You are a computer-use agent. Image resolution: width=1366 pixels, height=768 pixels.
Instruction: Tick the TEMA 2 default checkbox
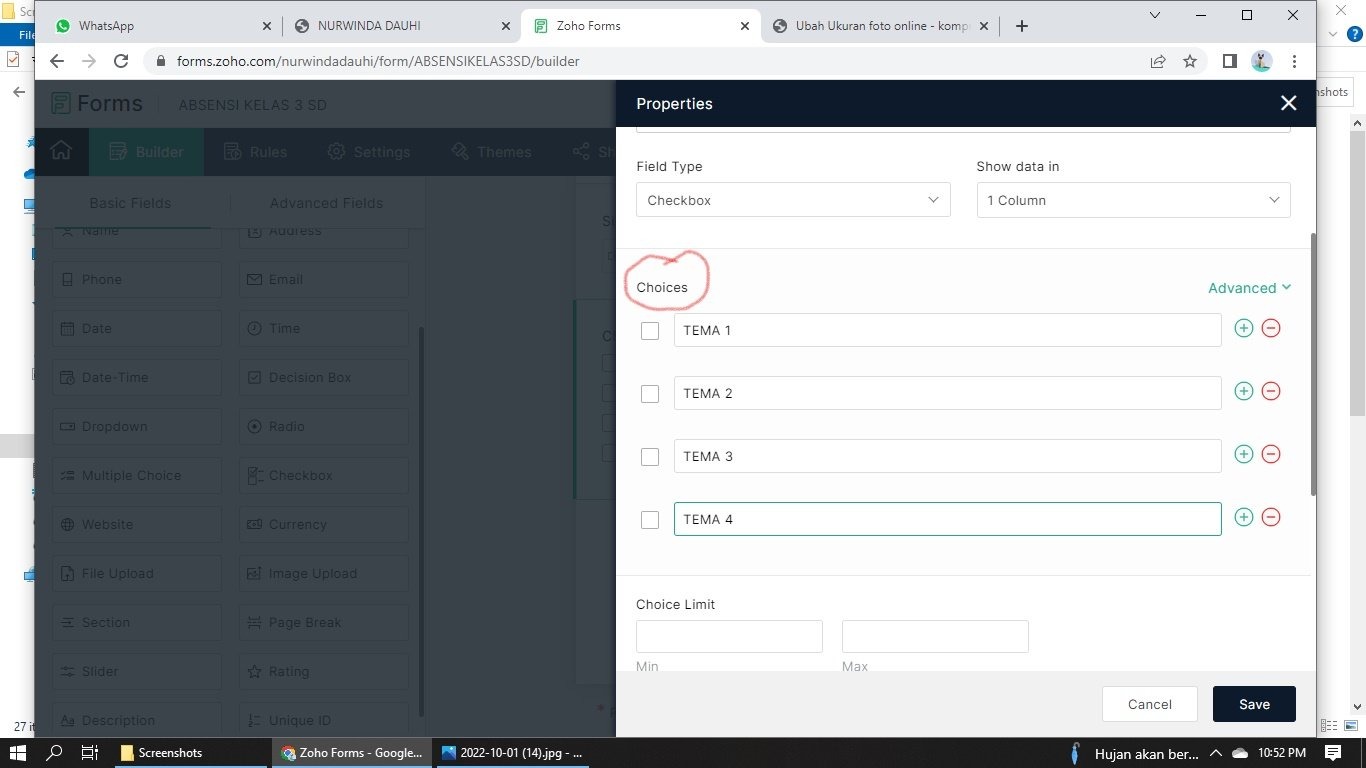tap(650, 394)
